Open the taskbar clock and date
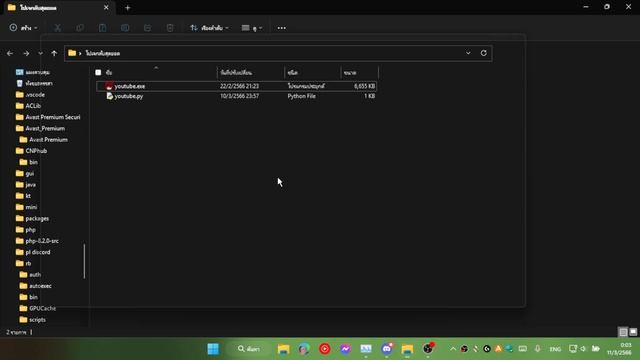This screenshot has height=360, width=640. (620, 349)
